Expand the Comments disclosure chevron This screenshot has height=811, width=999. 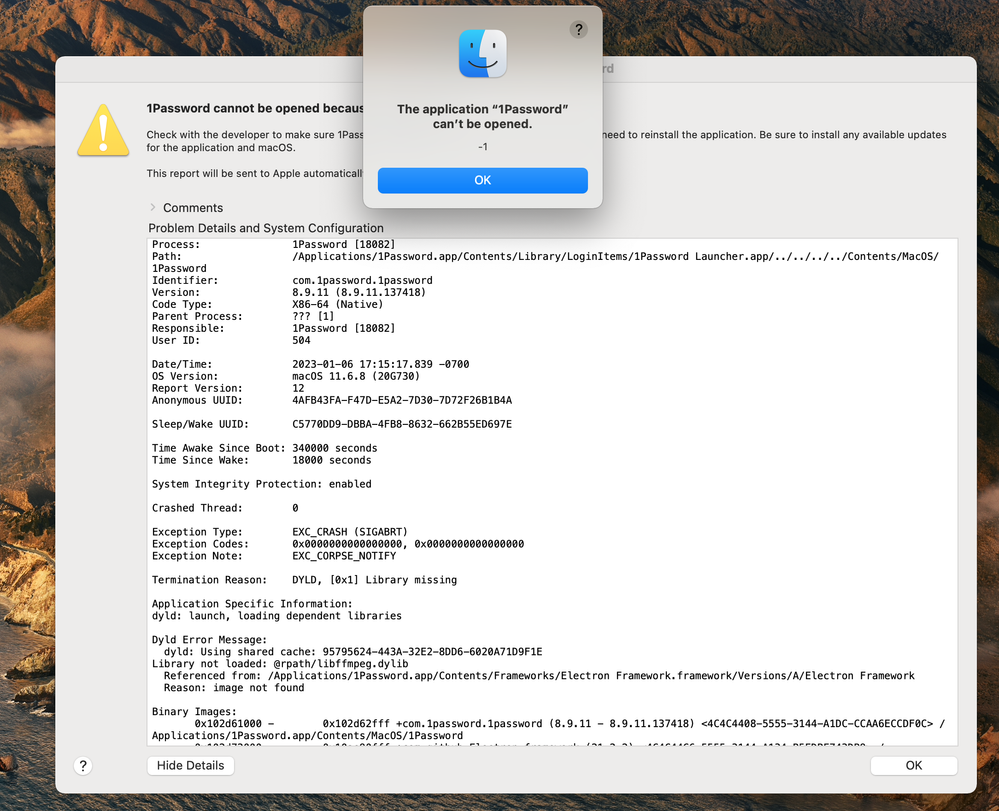click(153, 208)
